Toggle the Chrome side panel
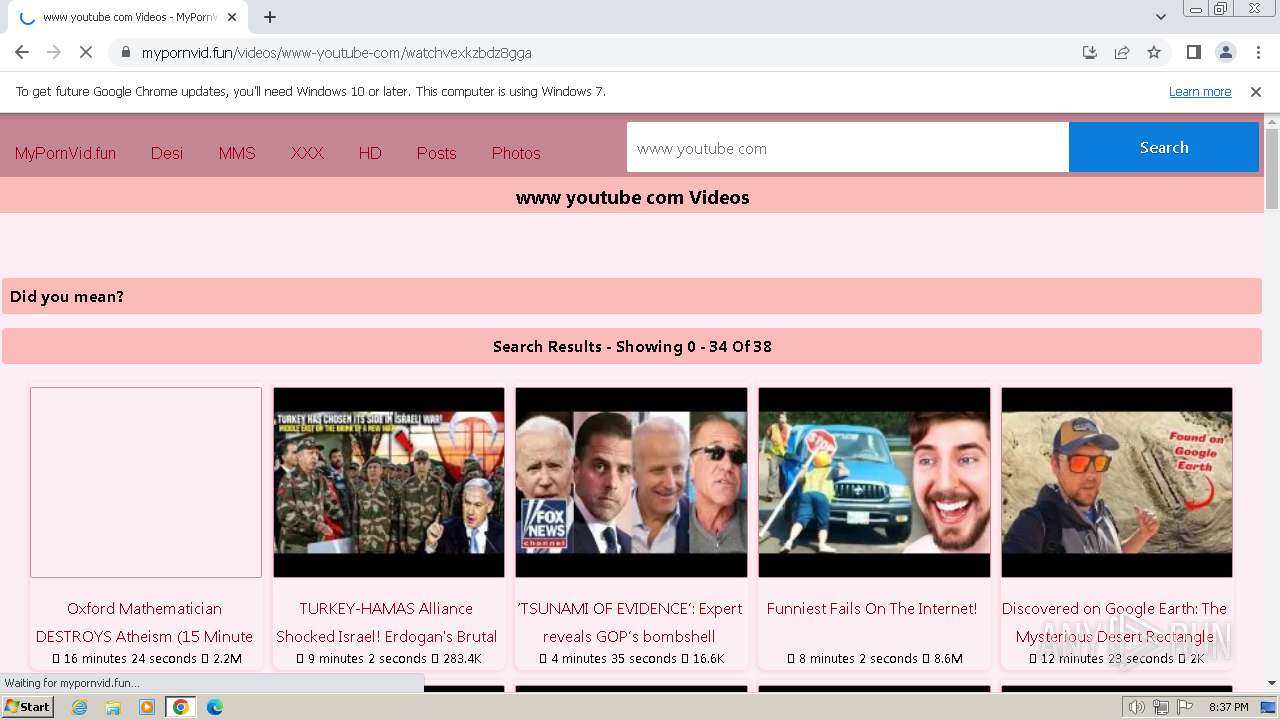Image resolution: width=1280 pixels, height=720 pixels. point(1193,52)
